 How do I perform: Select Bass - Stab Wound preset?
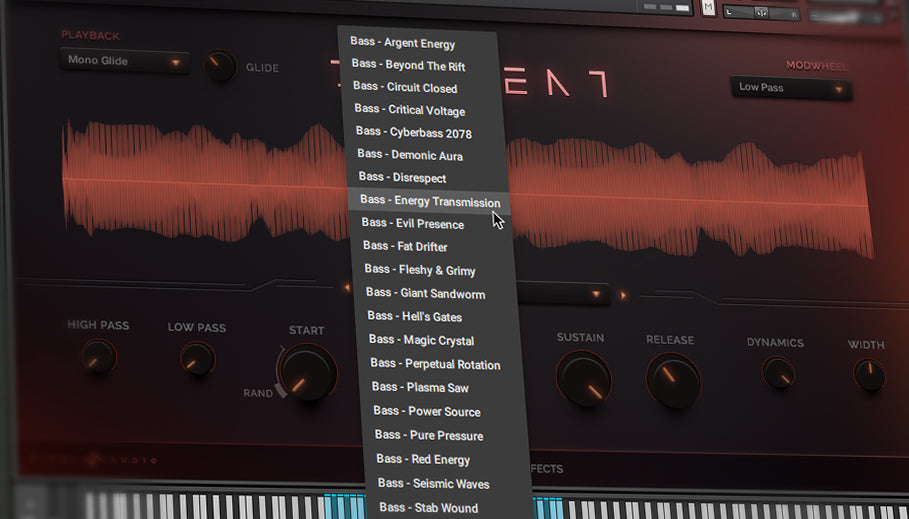(x=429, y=508)
